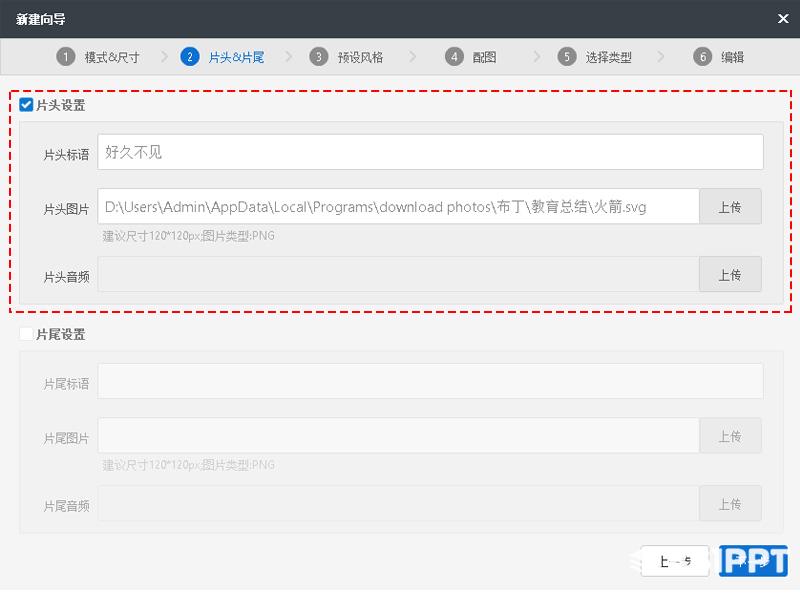Upload a 片头音频 audio file
This screenshot has height=595, width=800.
[730, 275]
